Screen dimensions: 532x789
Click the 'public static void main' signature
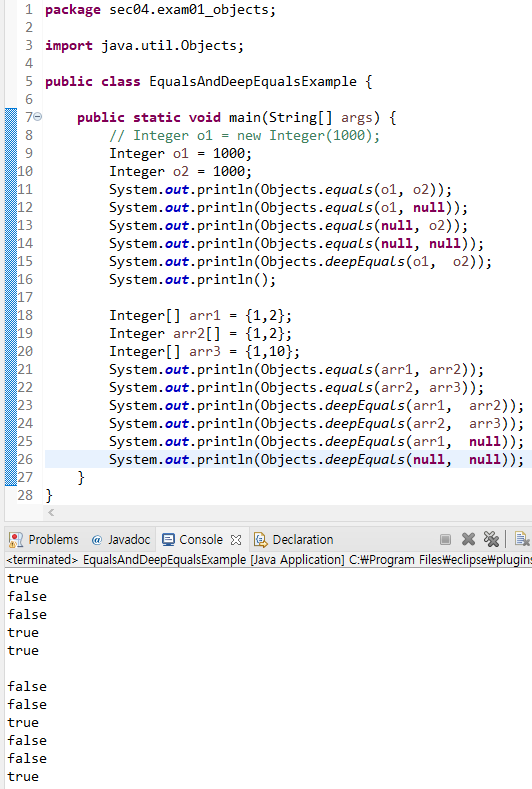tap(237, 118)
